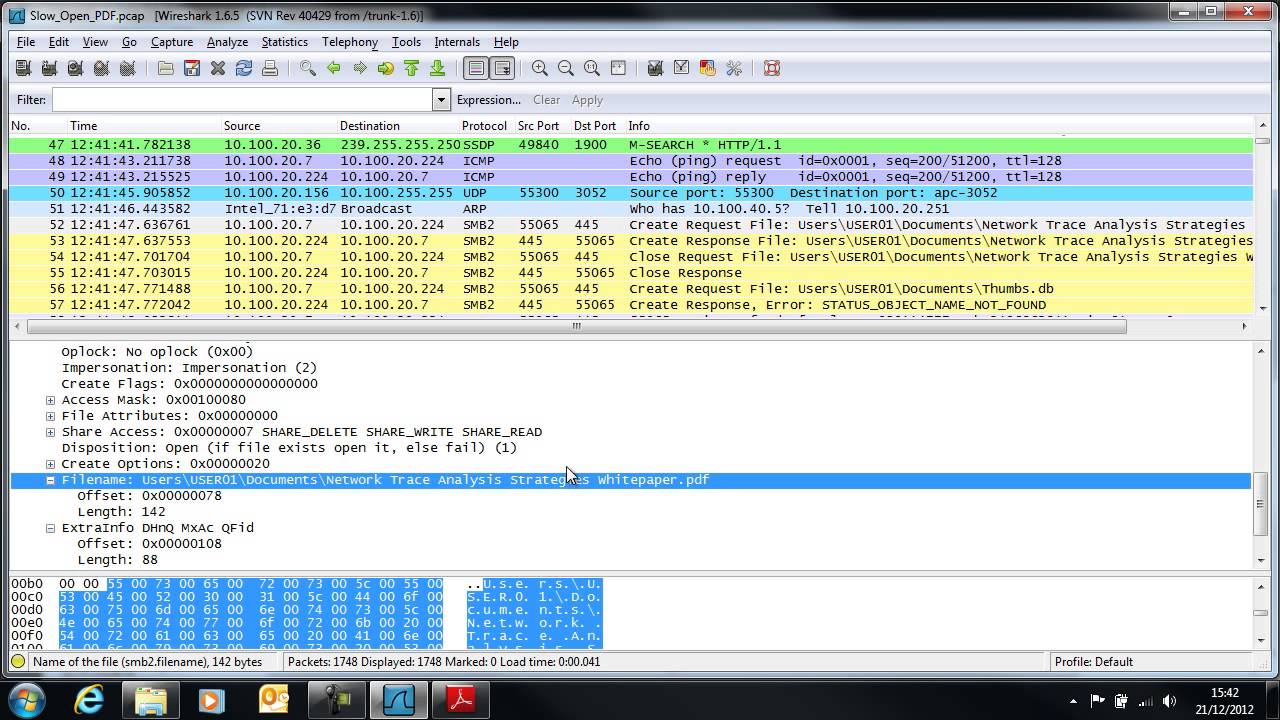Image resolution: width=1280 pixels, height=720 pixels.
Task: Go to packet number icon
Action: (x=386, y=68)
